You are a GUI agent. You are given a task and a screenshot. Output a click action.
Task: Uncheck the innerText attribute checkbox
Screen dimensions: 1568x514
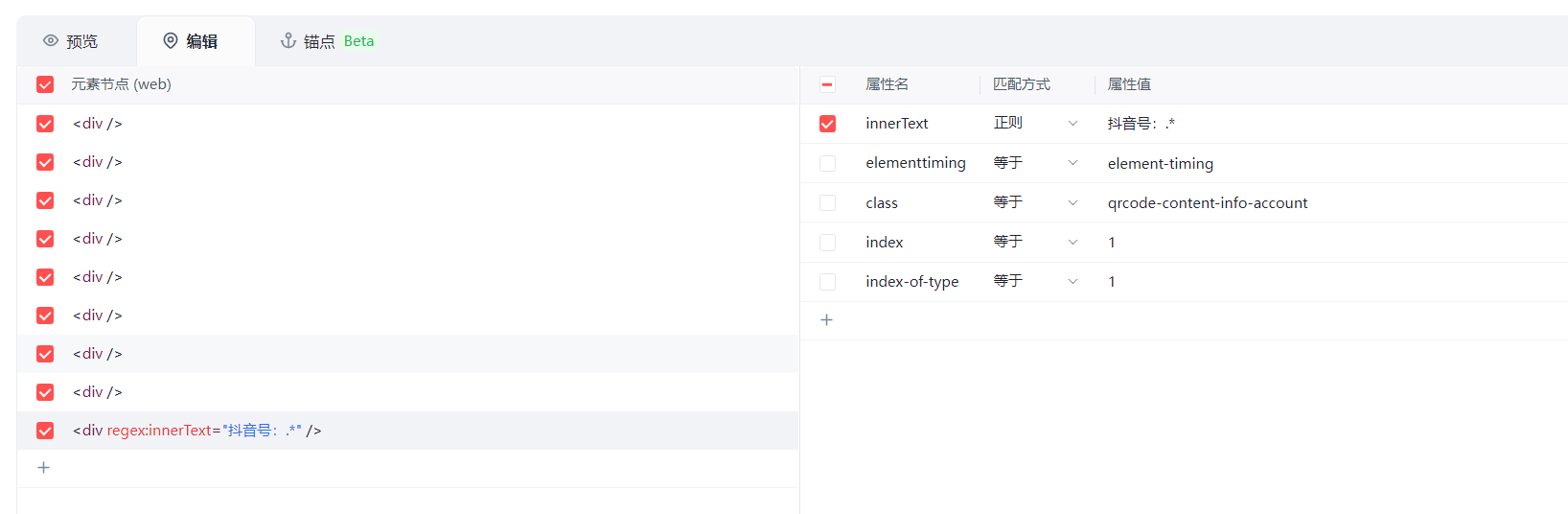(x=827, y=124)
